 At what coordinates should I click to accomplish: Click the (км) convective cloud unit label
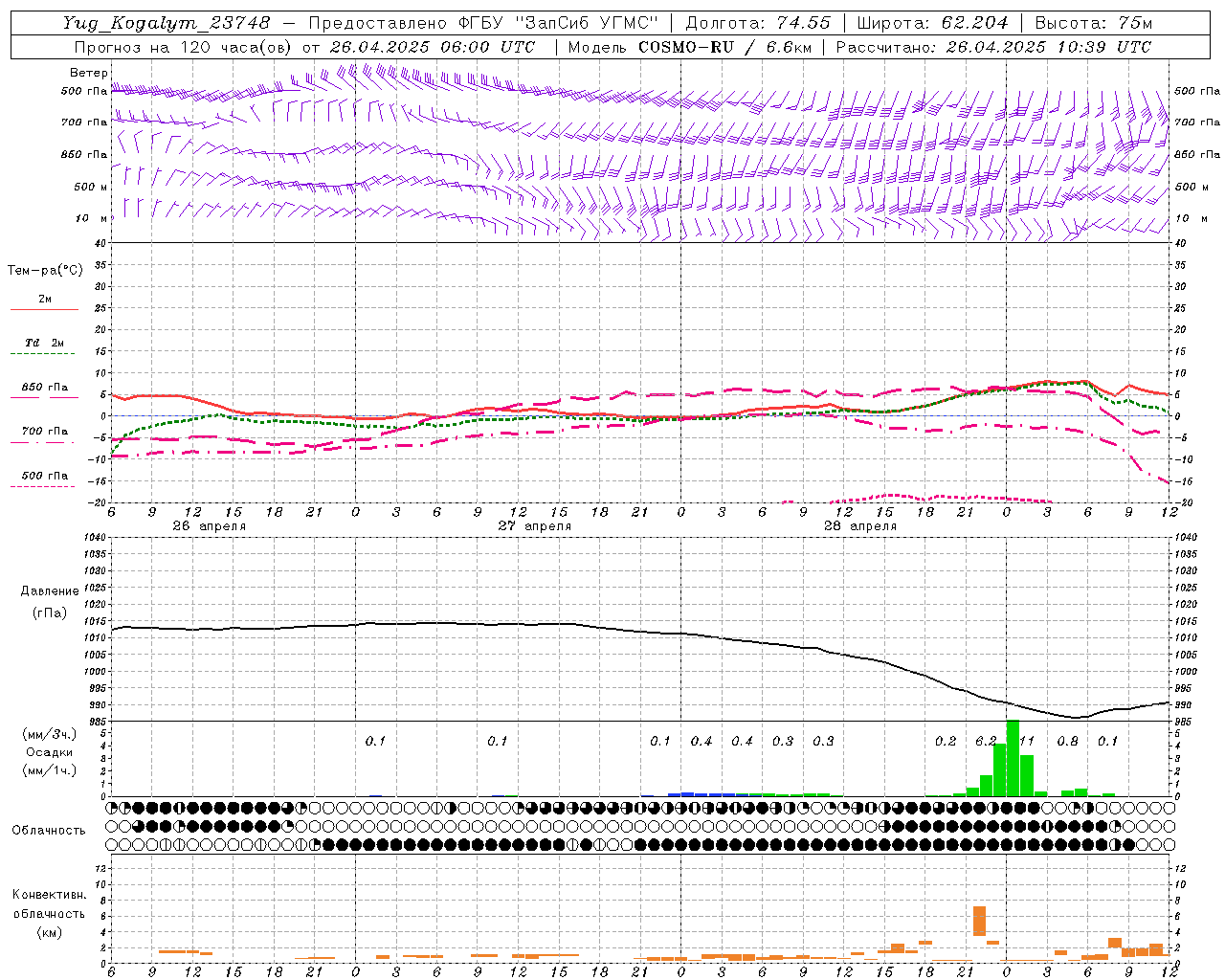(x=49, y=932)
